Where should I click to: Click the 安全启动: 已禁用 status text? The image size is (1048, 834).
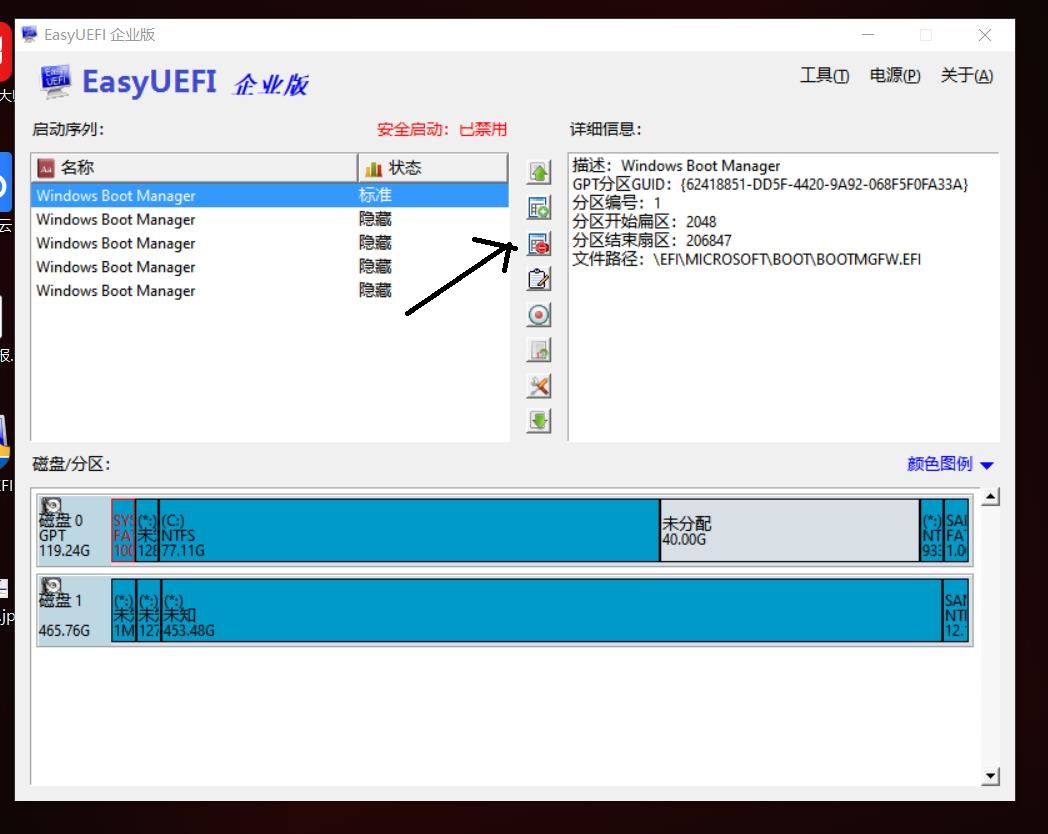pos(442,129)
